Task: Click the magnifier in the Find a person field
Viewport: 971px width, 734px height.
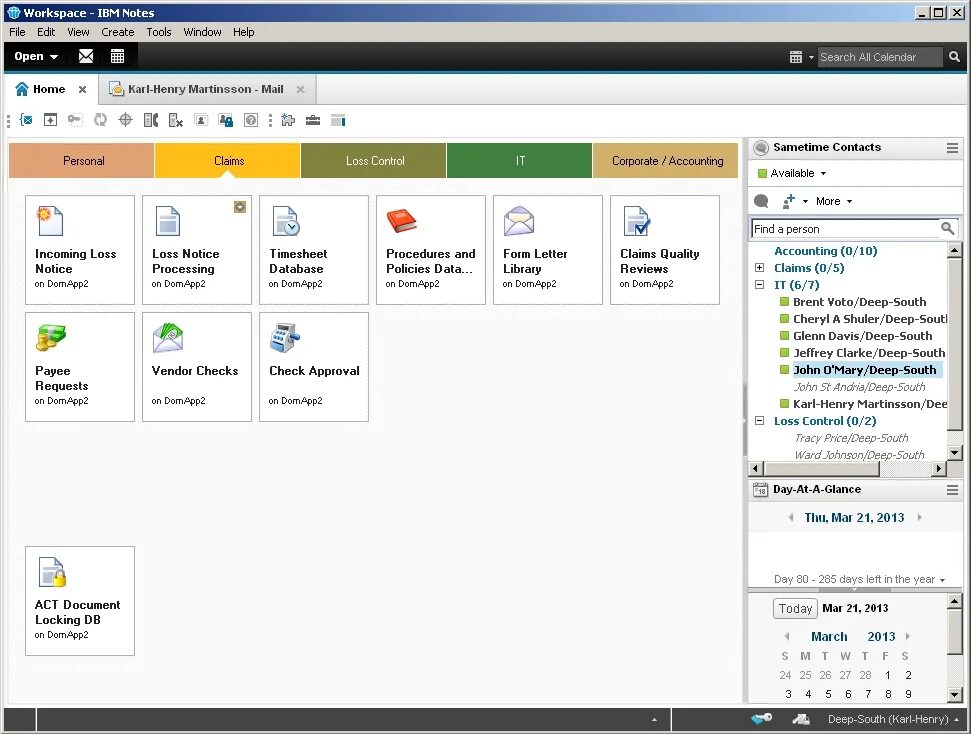Action: 946,228
